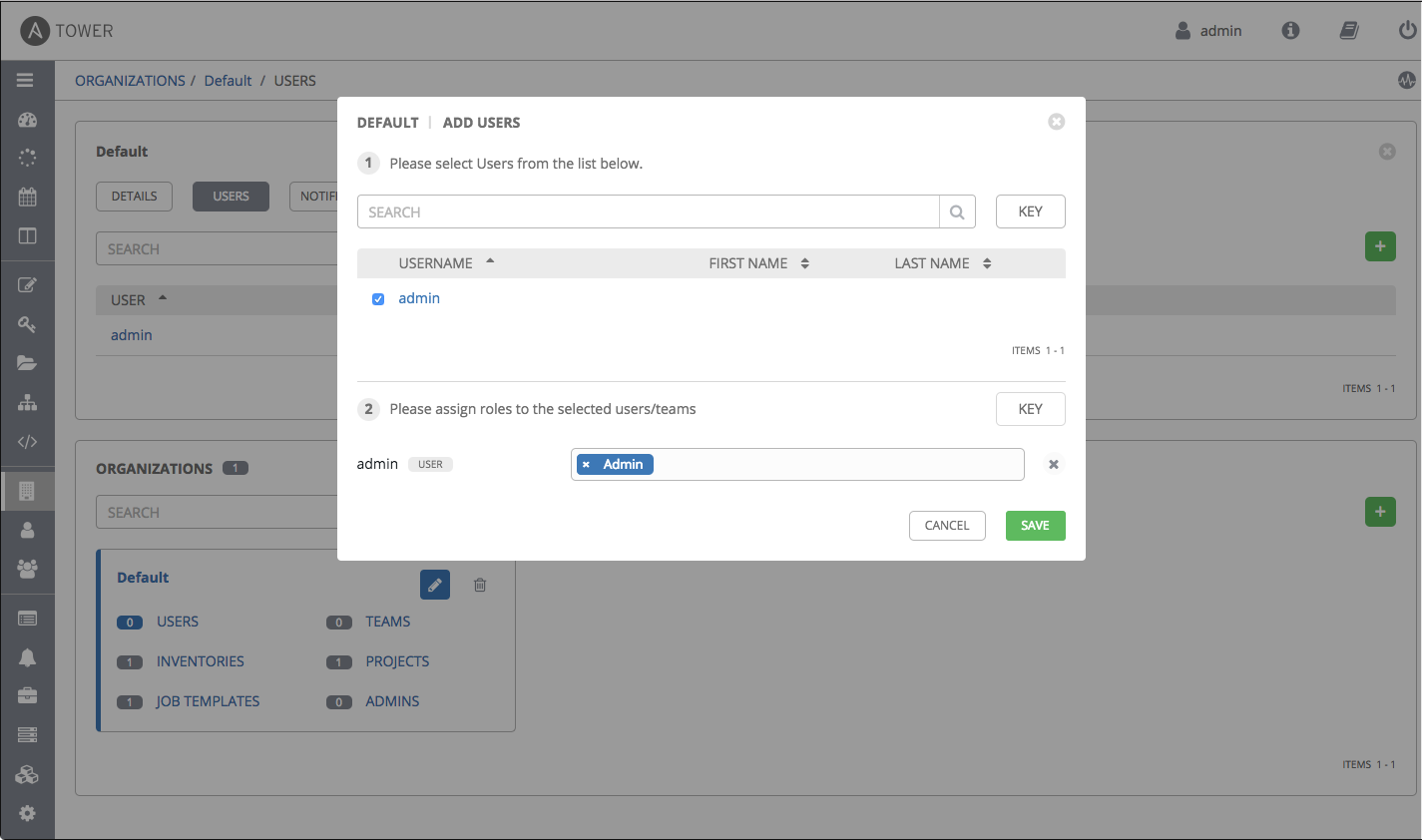This screenshot has width=1422, height=840.
Task: Click the log out power icon
Action: pyautogui.click(x=1407, y=31)
